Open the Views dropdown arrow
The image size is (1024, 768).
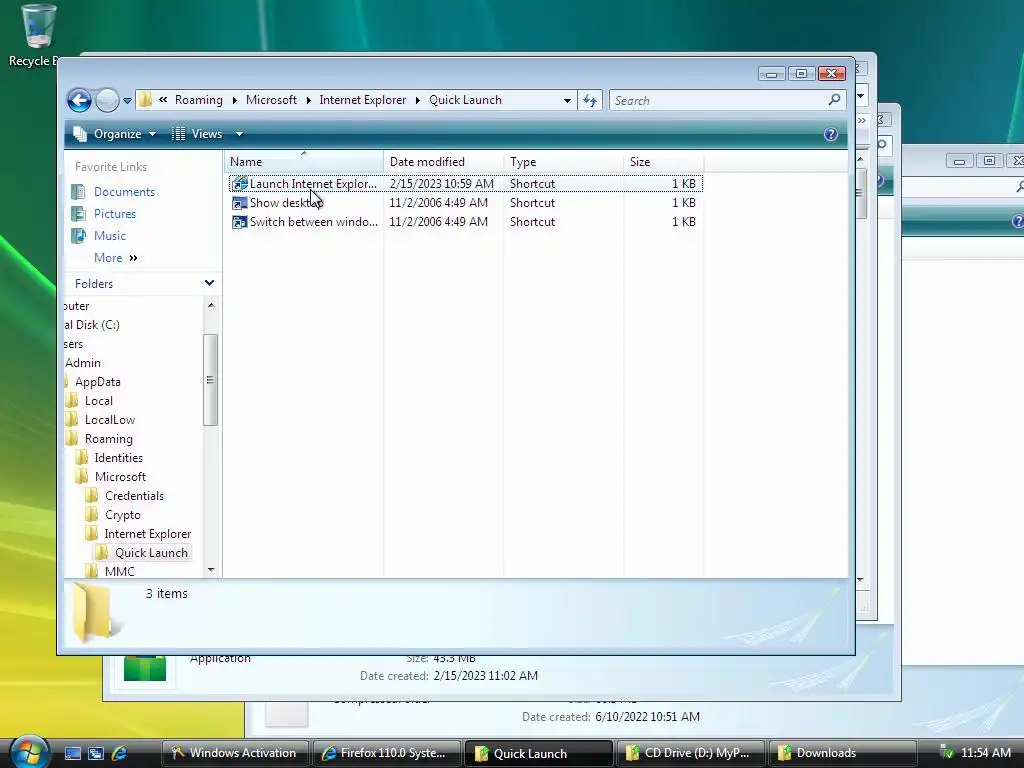pyautogui.click(x=239, y=134)
